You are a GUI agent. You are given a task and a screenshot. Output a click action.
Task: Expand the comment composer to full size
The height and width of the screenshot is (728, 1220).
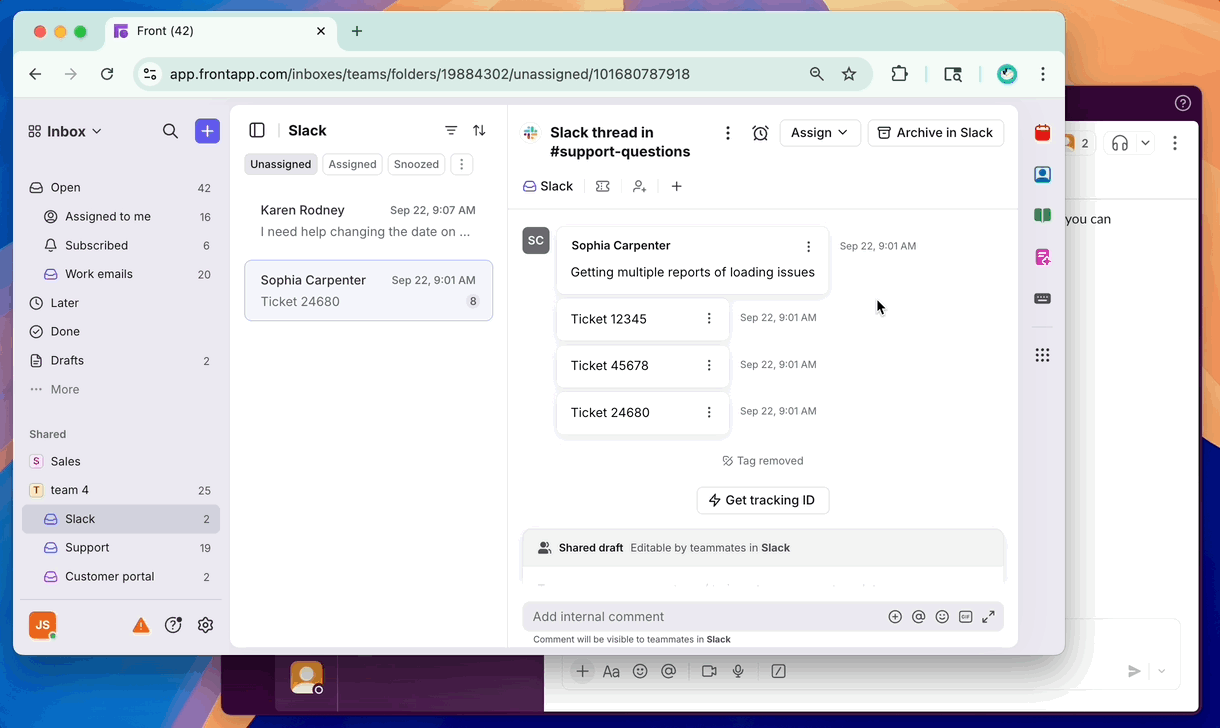coord(988,617)
